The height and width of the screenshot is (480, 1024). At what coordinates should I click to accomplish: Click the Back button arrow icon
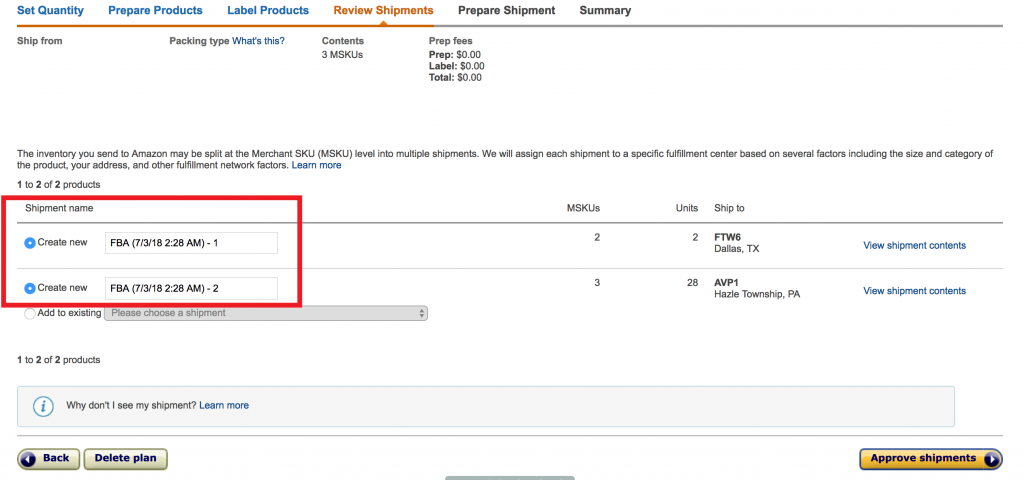tap(28, 459)
